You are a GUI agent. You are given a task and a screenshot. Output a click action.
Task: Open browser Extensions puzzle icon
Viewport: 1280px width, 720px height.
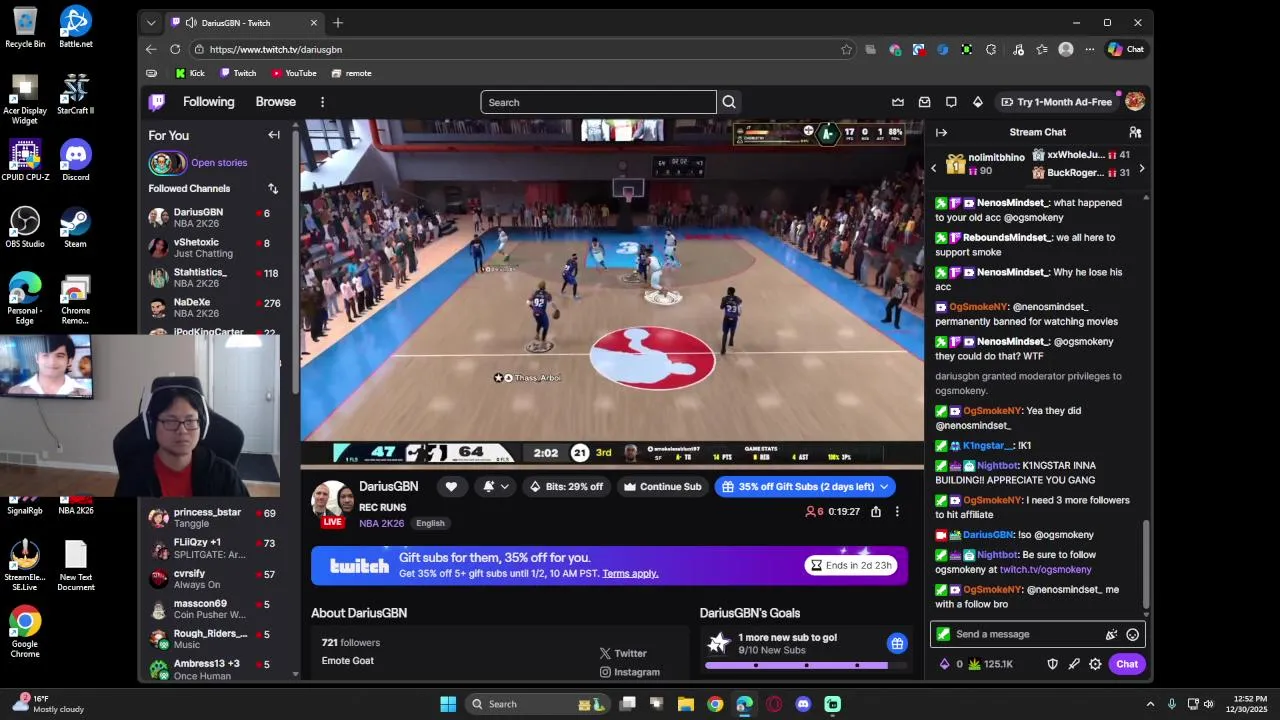[x=990, y=49]
